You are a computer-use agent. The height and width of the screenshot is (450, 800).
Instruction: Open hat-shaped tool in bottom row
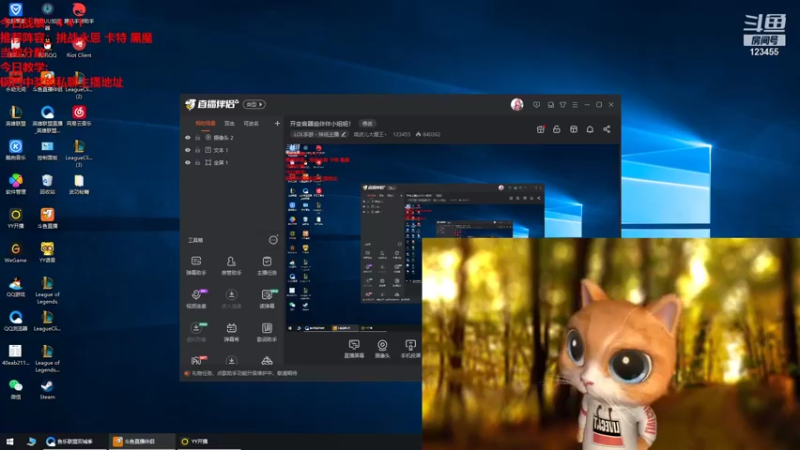[266, 361]
